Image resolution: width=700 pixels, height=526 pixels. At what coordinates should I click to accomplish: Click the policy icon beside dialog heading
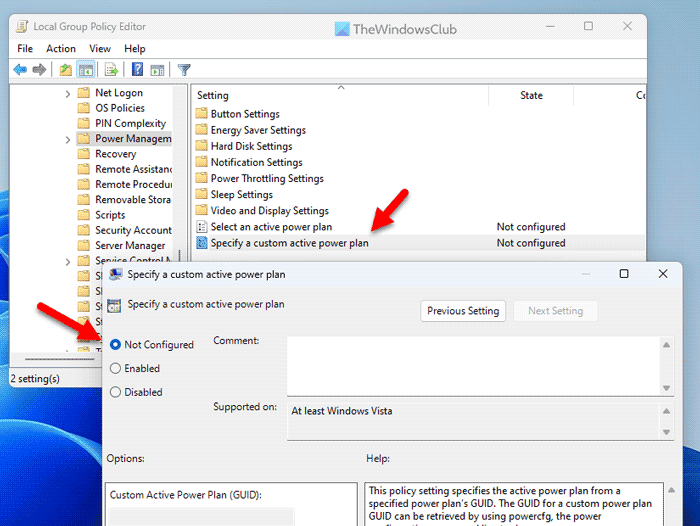point(114,305)
